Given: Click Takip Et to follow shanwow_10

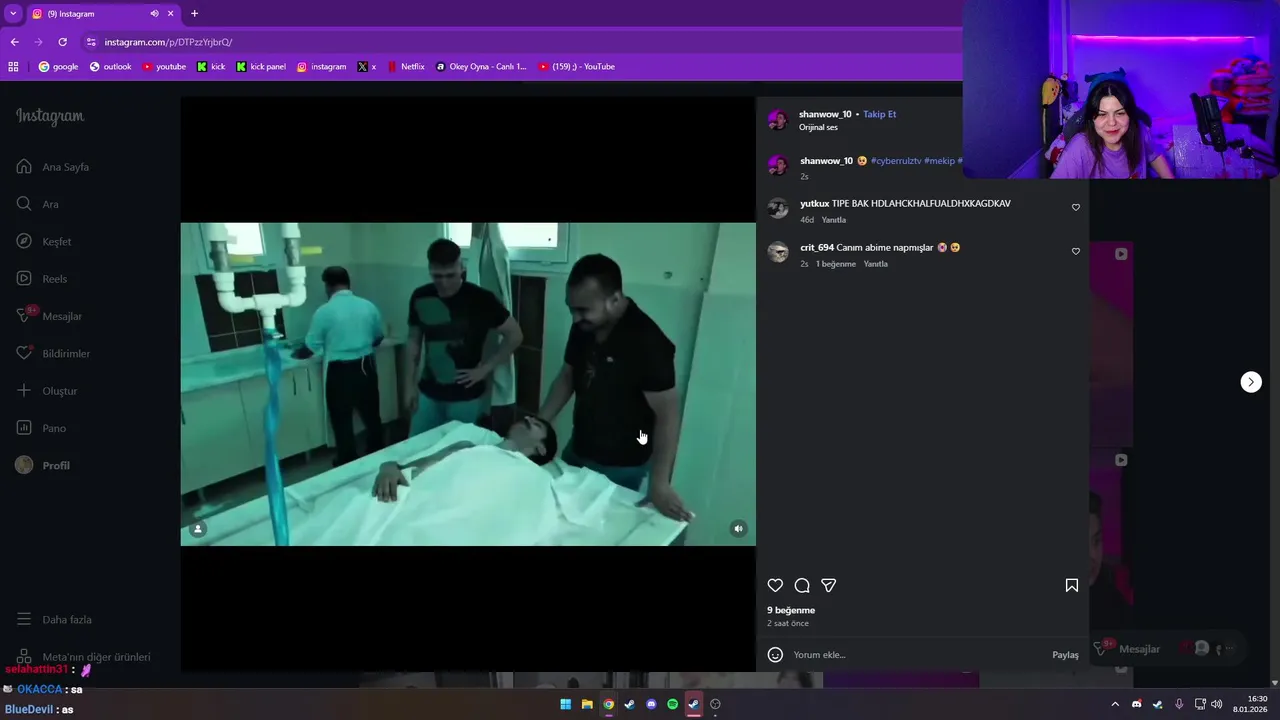Looking at the screenshot, I should click(x=880, y=114).
